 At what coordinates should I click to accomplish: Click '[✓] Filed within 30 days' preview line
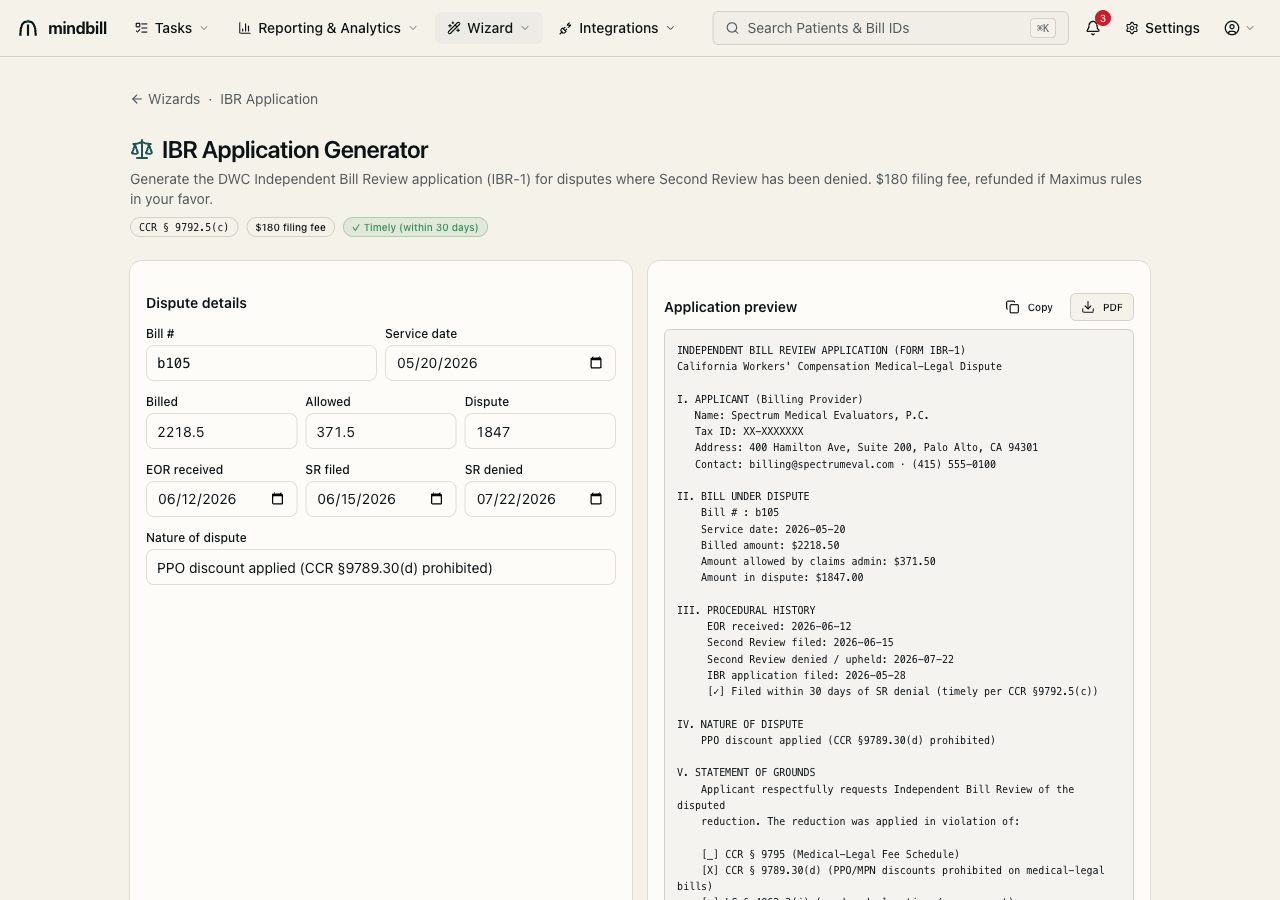pyautogui.click(x=902, y=691)
